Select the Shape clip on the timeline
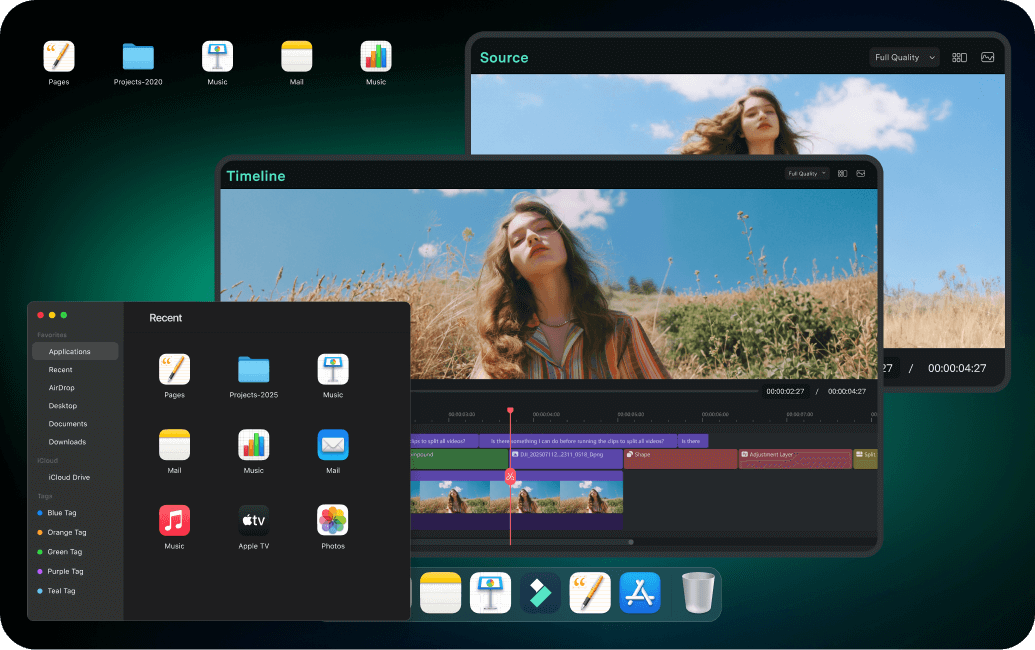 point(680,459)
